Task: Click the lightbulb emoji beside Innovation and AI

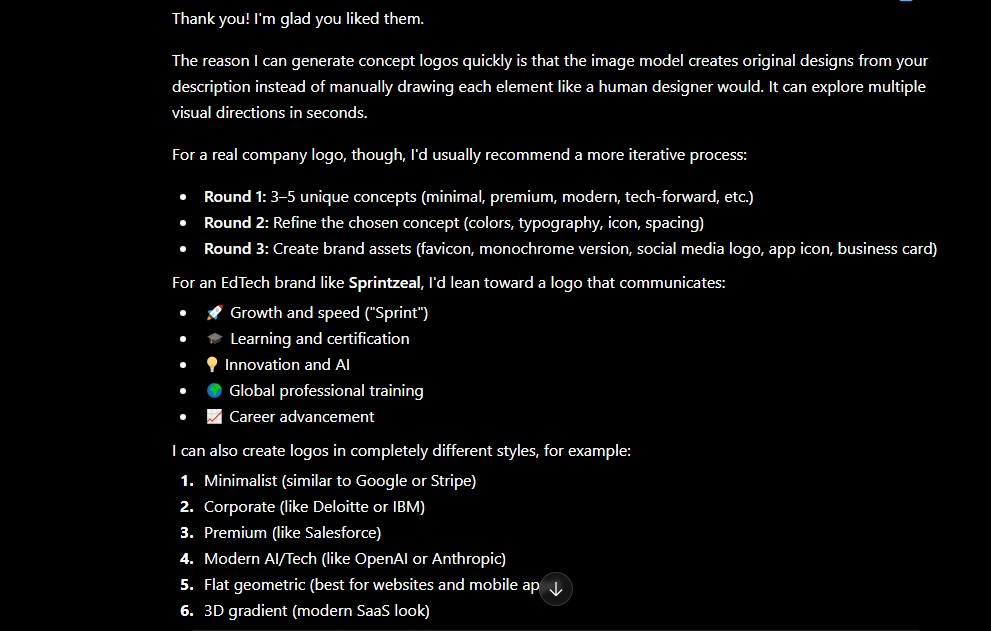Action: (x=212, y=365)
